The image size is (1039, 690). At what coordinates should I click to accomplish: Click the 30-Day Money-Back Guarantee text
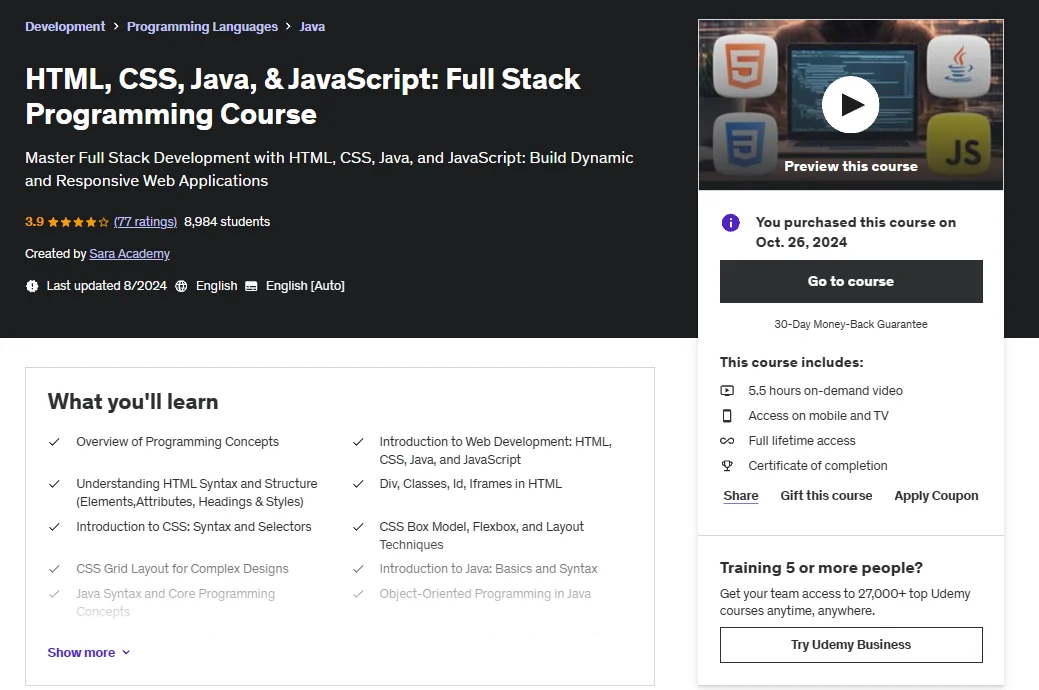point(851,324)
